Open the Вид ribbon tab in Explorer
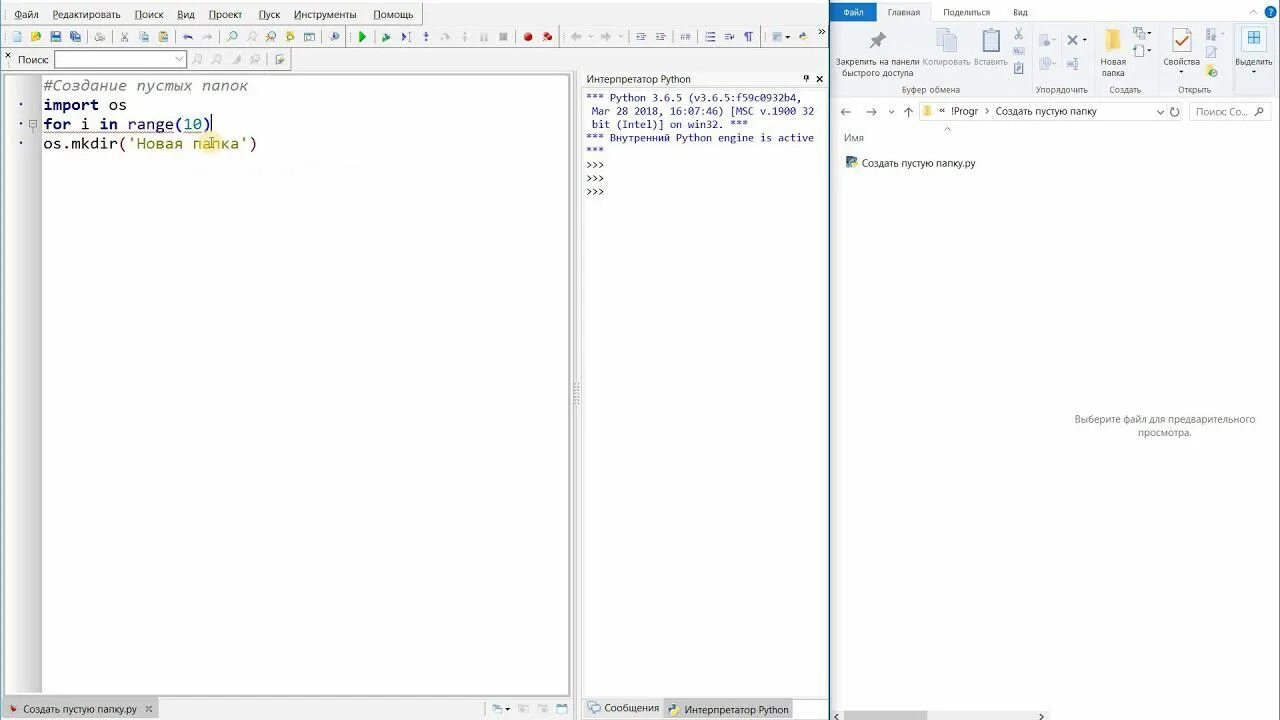This screenshot has width=1280, height=720. (x=1020, y=12)
